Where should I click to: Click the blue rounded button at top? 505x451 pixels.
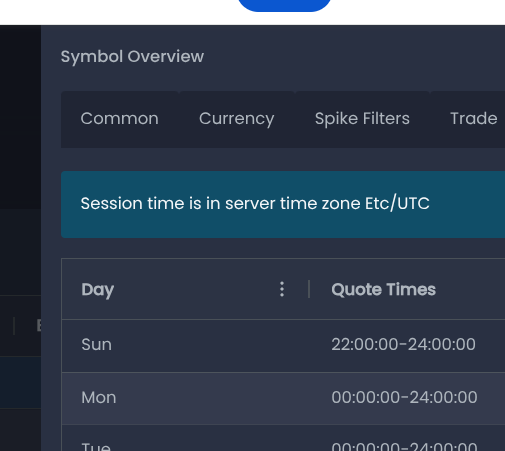coord(284,5)
